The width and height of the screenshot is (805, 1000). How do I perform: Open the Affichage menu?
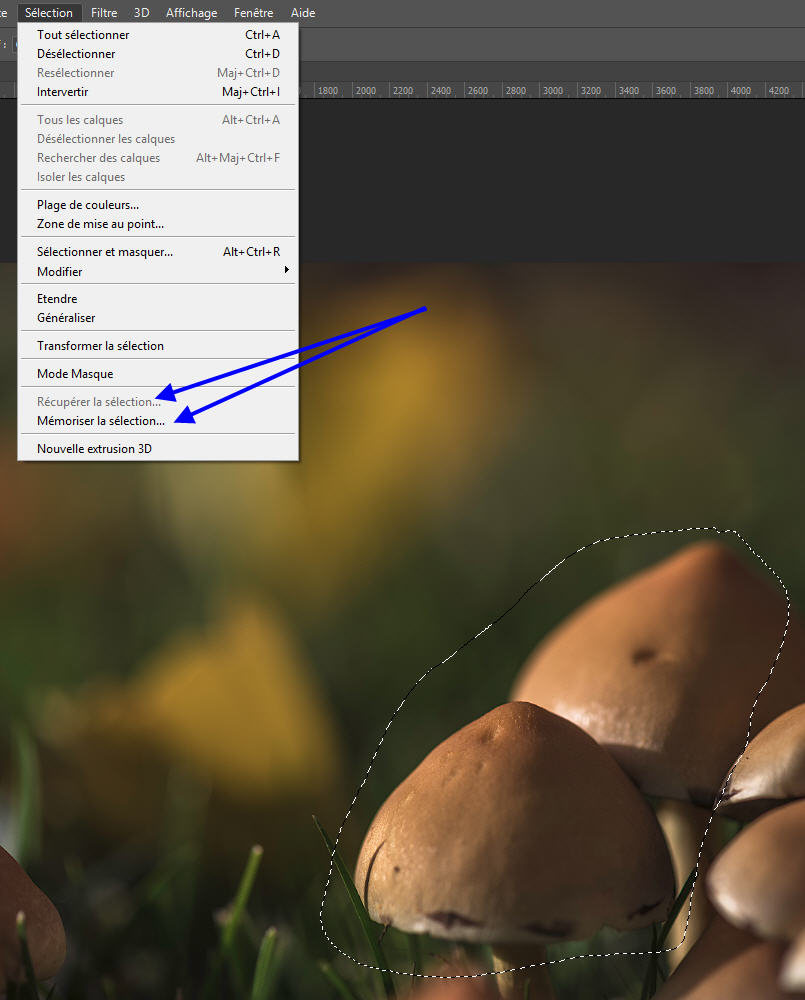coord(191,13)
